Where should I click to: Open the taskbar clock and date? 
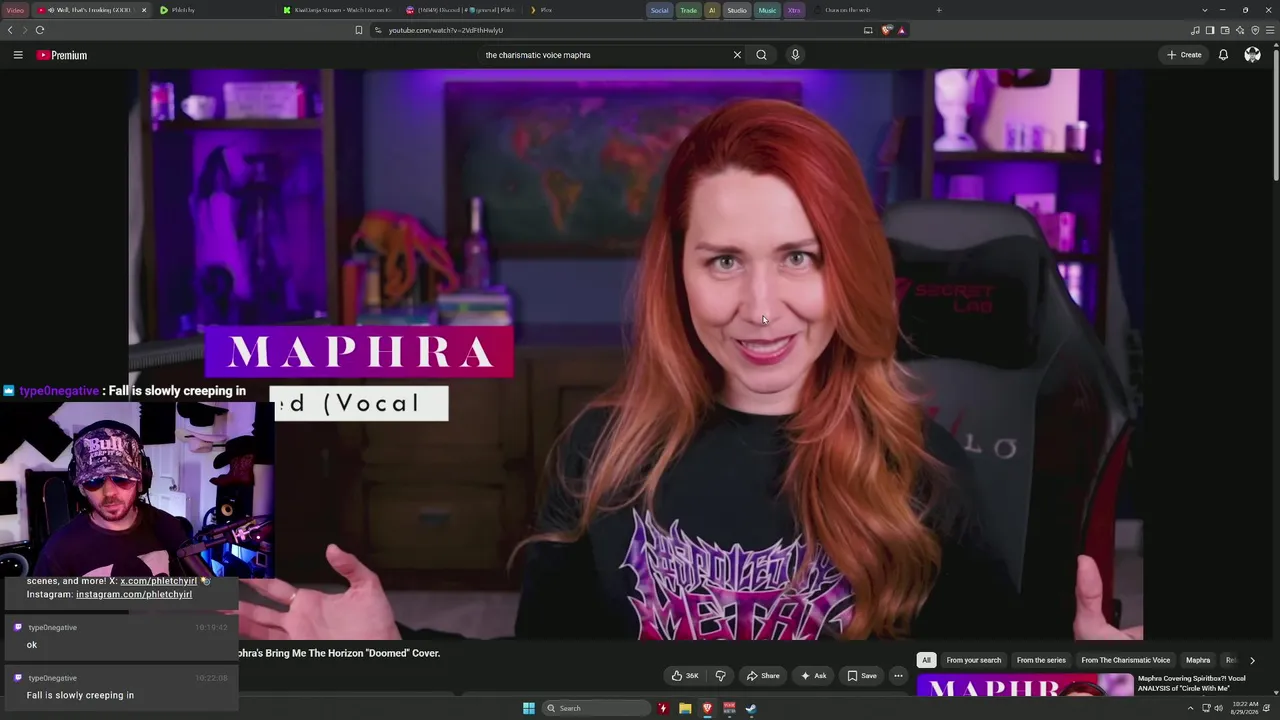tap(1246, 708)
